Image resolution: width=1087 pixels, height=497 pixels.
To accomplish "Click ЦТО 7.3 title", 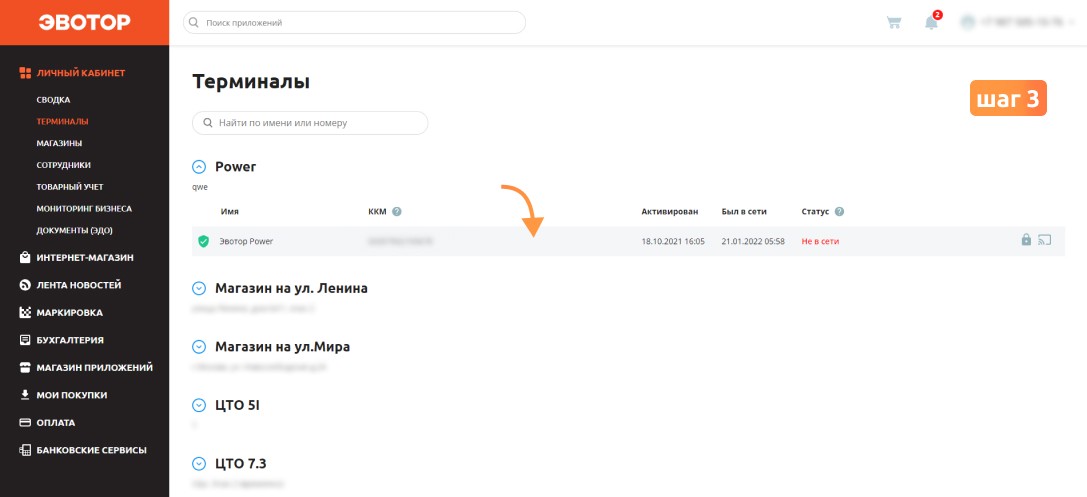I will tap(241, 464).
